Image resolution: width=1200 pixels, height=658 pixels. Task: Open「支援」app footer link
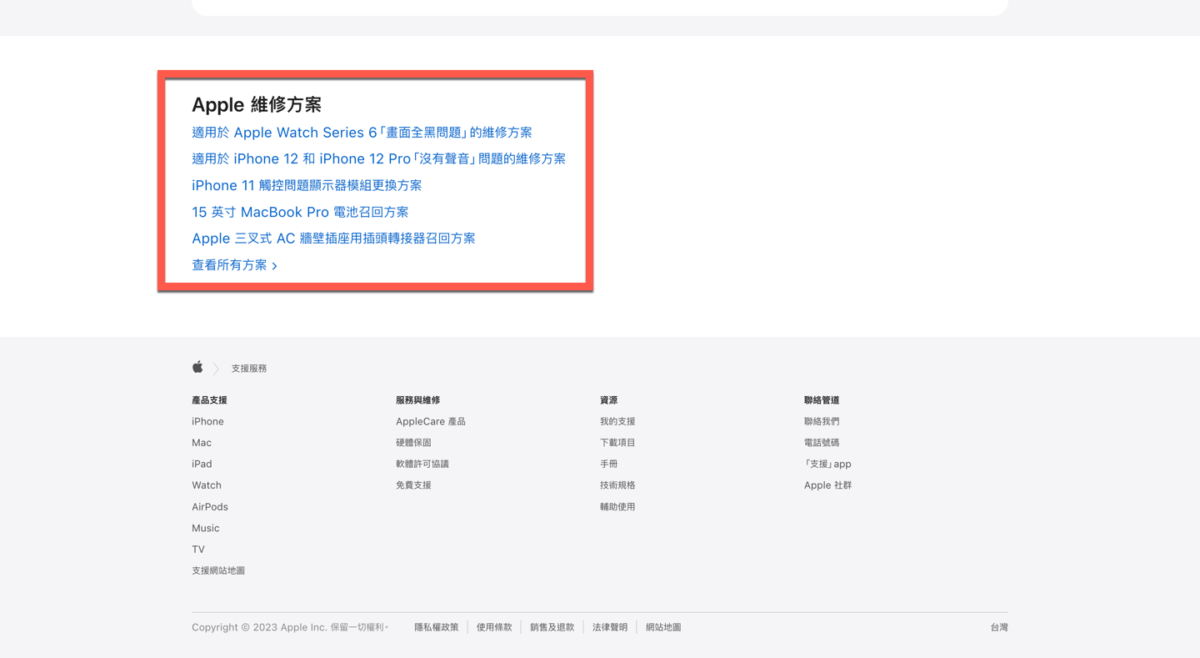click(x=828, y=464)
